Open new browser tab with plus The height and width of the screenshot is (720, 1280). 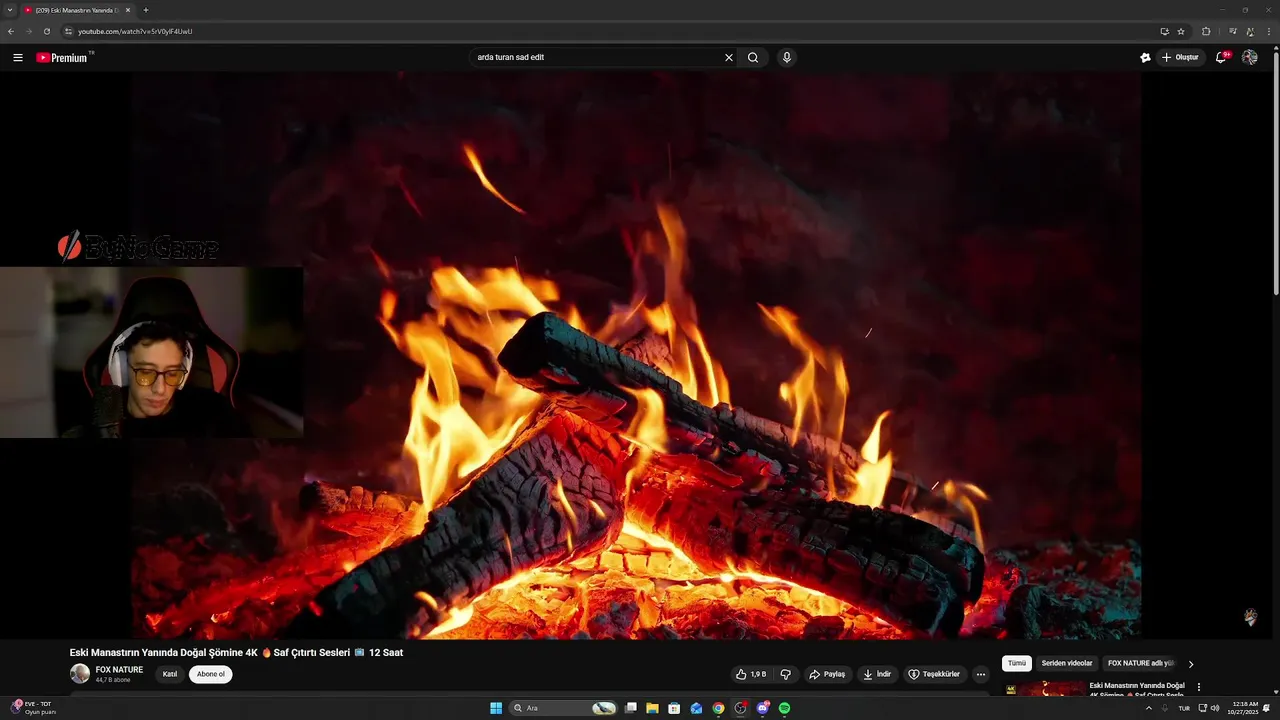pyautogui.click(x=146, y=10)
